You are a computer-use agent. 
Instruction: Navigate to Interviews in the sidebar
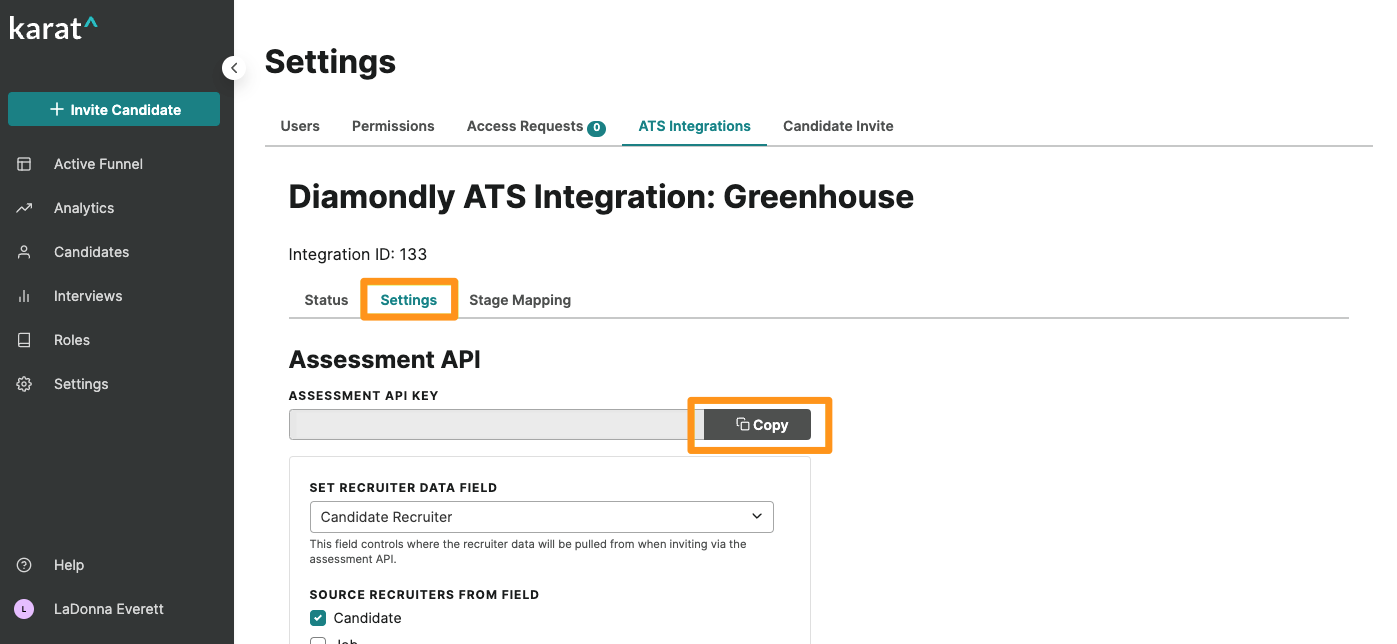click(88, 296)
